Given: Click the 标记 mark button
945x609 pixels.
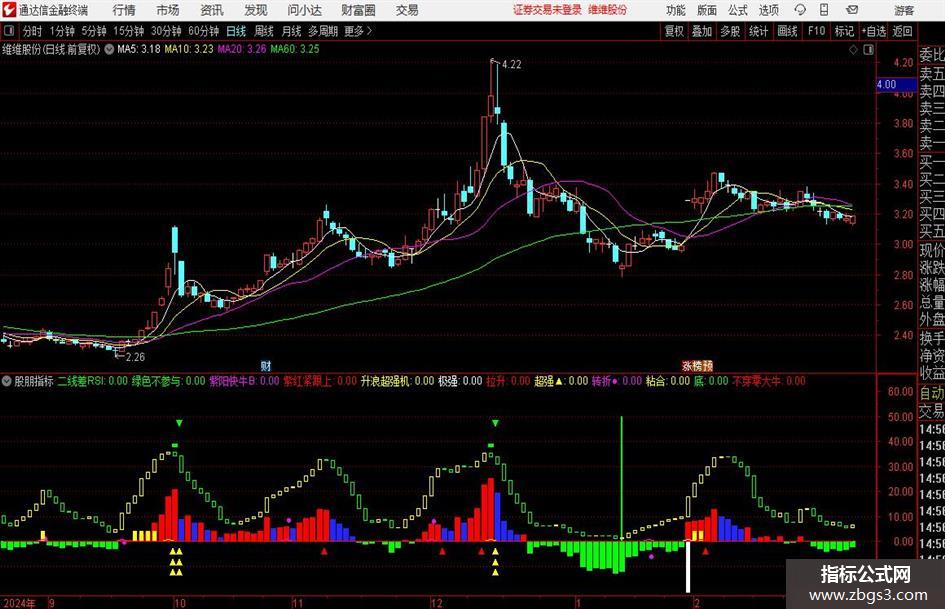Looking at the screenshot, I should (x=844, y=31).
